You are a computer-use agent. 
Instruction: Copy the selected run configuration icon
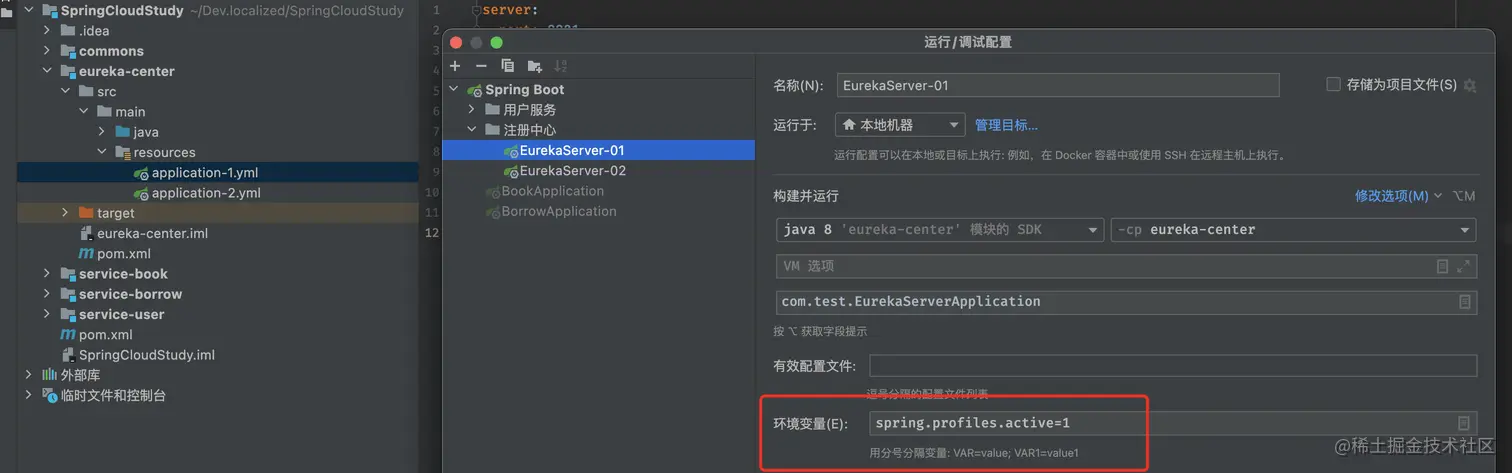tap(507, 66)
